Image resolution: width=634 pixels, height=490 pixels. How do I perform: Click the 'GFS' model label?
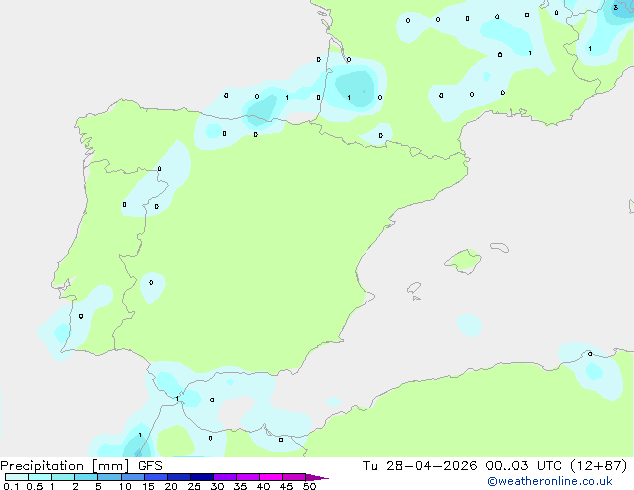[x=150, y=466]
